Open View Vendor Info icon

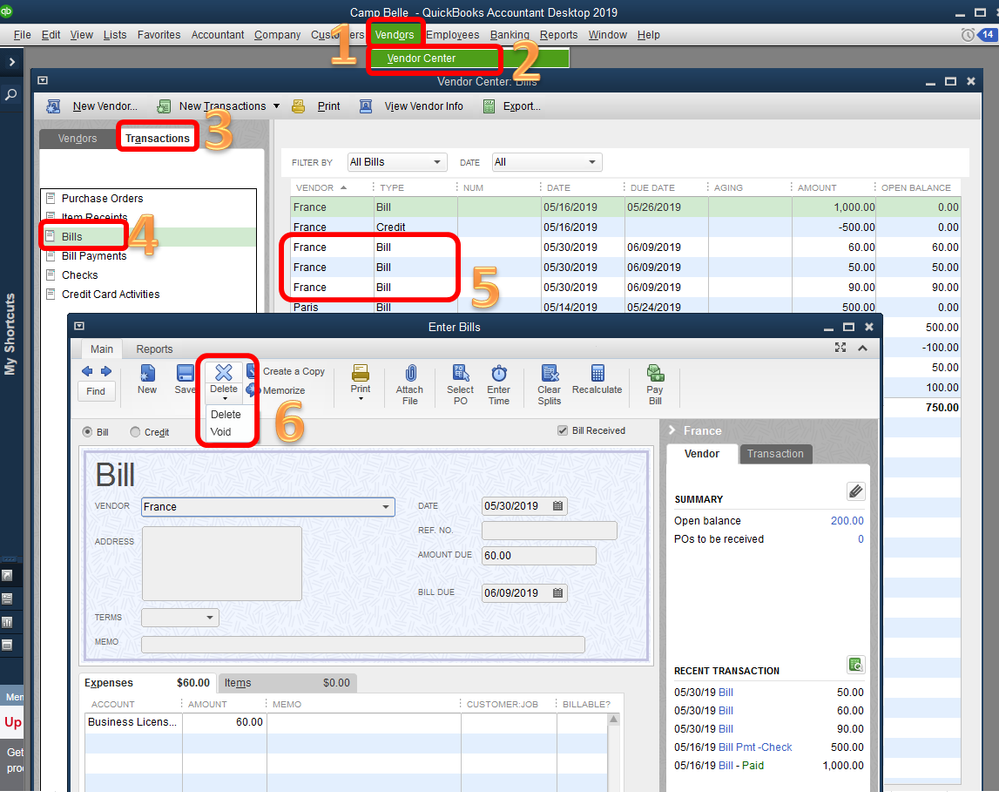pos(365,106)
